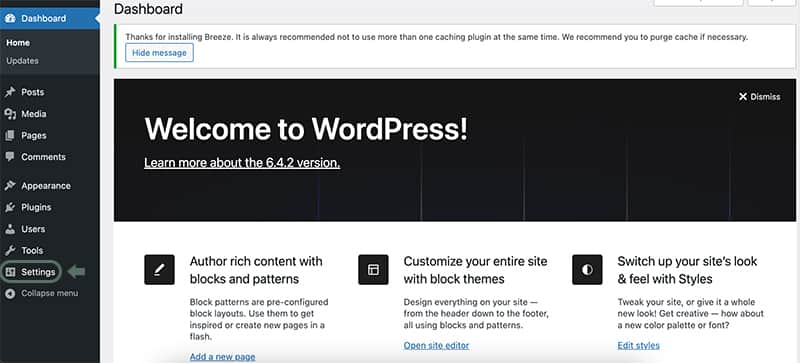Click the layout icon for block themes
Screen dimensions: 800x363
(373, 270)
